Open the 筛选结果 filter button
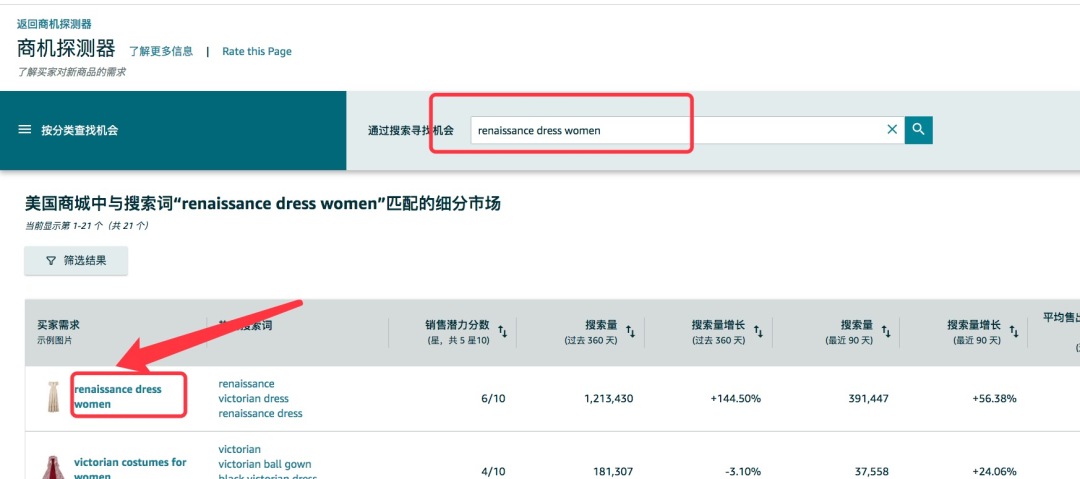1080x479 pixels. [x=76, y=260]
